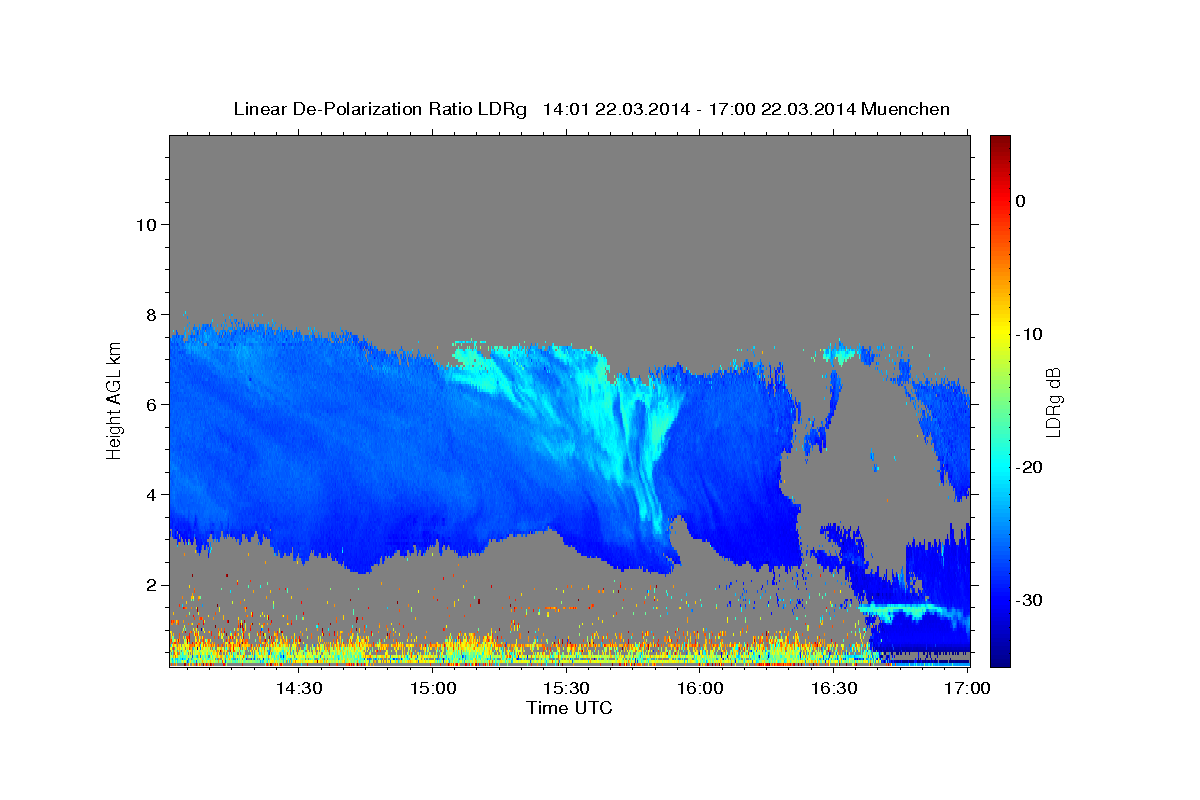
Task: Click the 14:30 time tick label
Action: tap(299, 688)
